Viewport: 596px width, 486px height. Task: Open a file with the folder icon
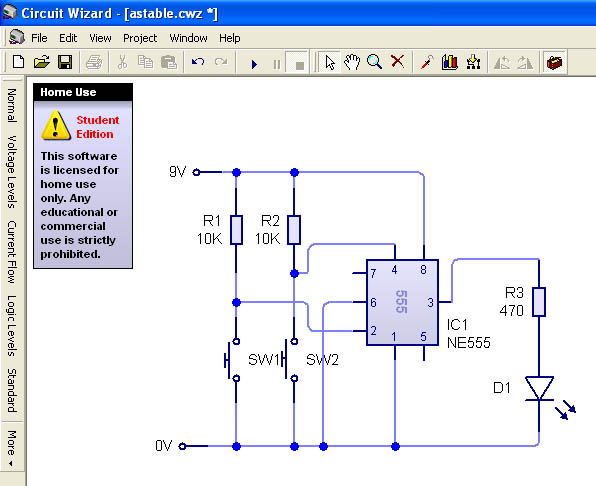tap(42, 62)
